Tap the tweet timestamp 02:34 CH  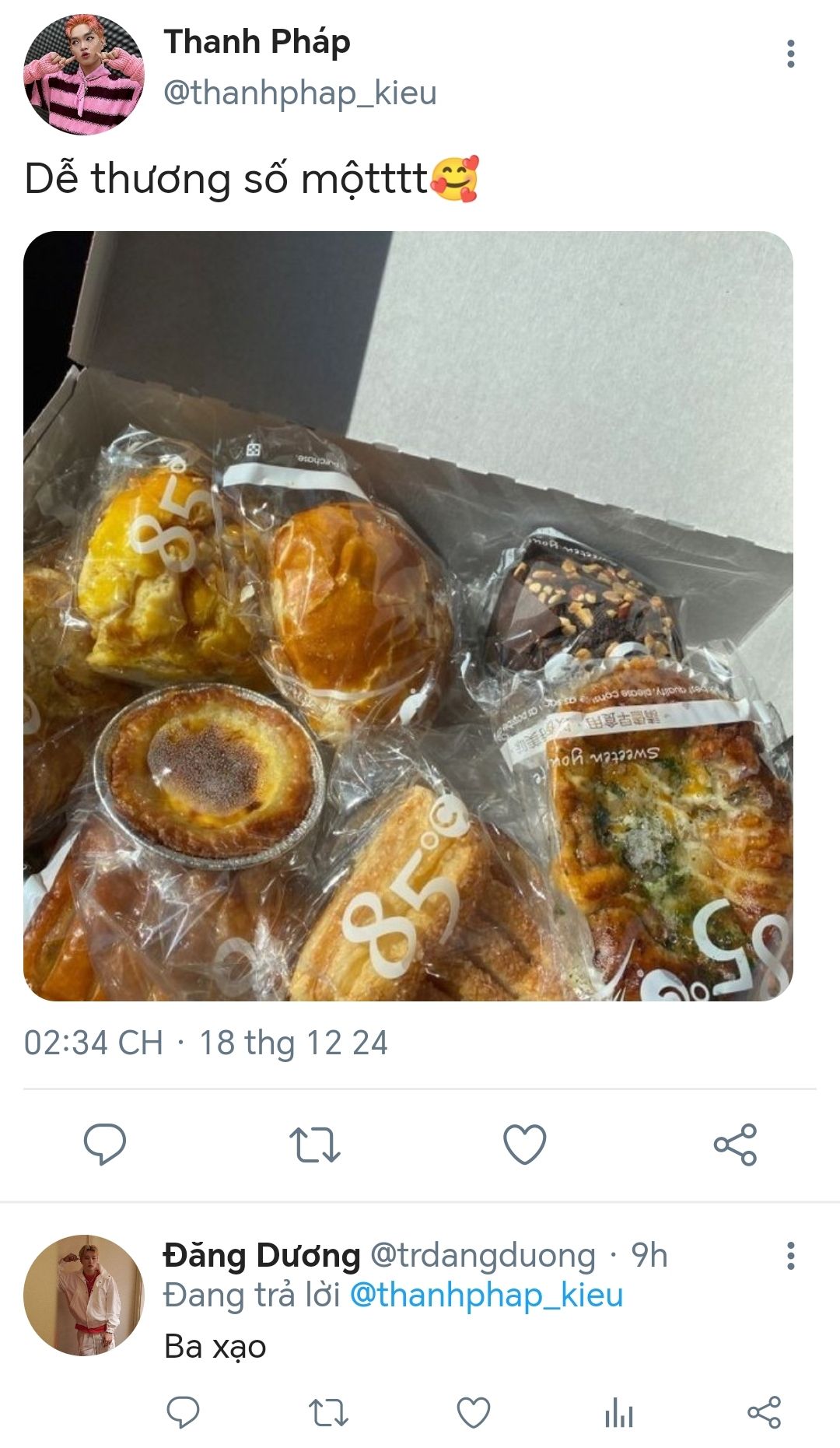pyautogui.click(x=93, y=1043)
